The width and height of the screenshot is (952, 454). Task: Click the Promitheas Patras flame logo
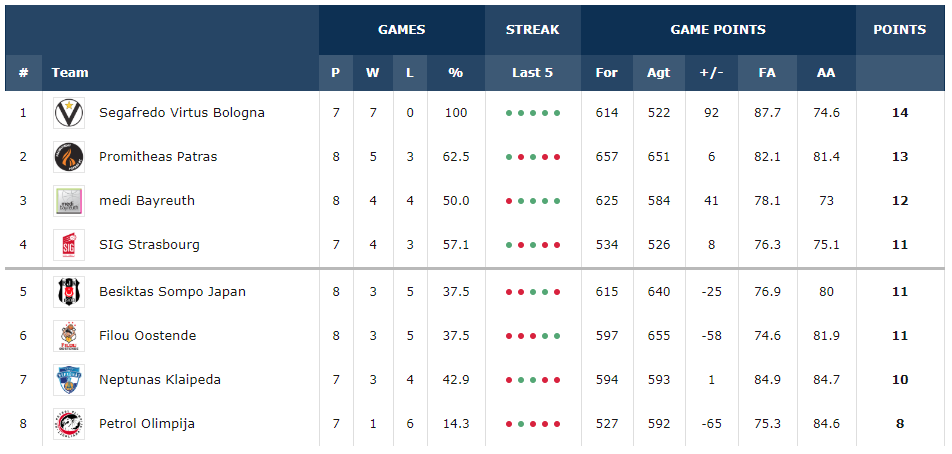pos(69,157)
